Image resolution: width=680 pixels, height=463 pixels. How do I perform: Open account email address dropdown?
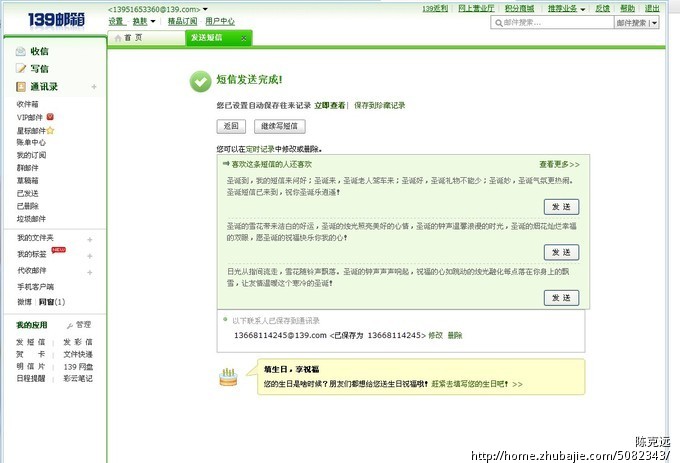[205, 9]
